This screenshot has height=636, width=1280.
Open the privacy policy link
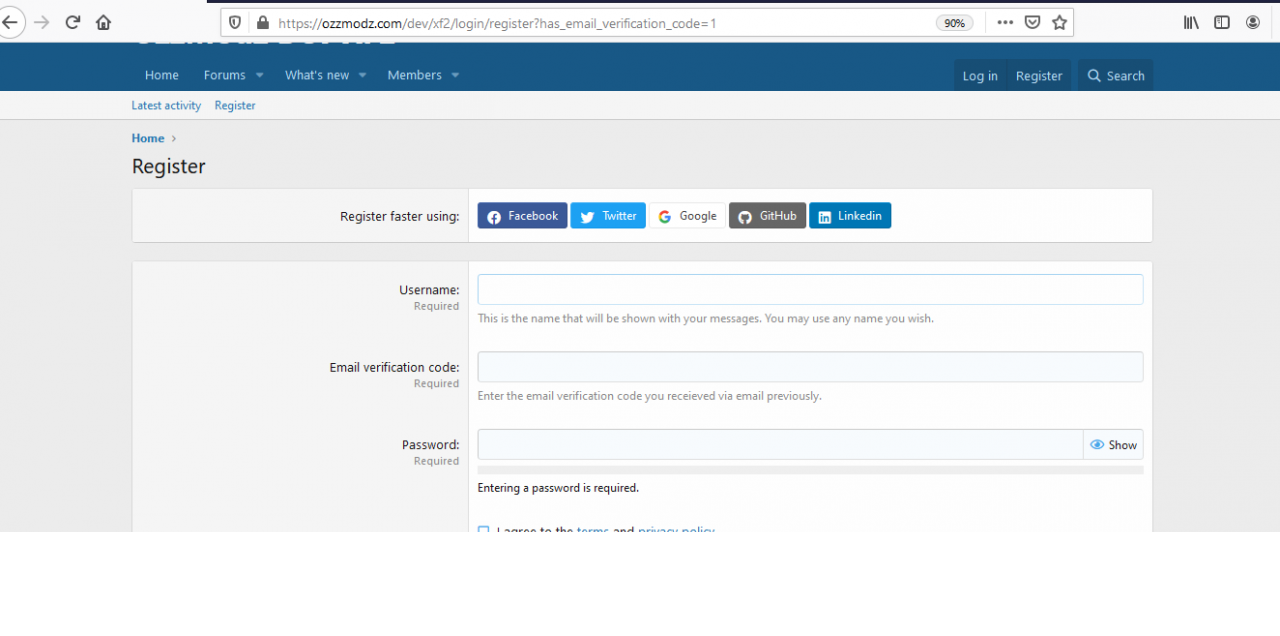pos(676,531)
